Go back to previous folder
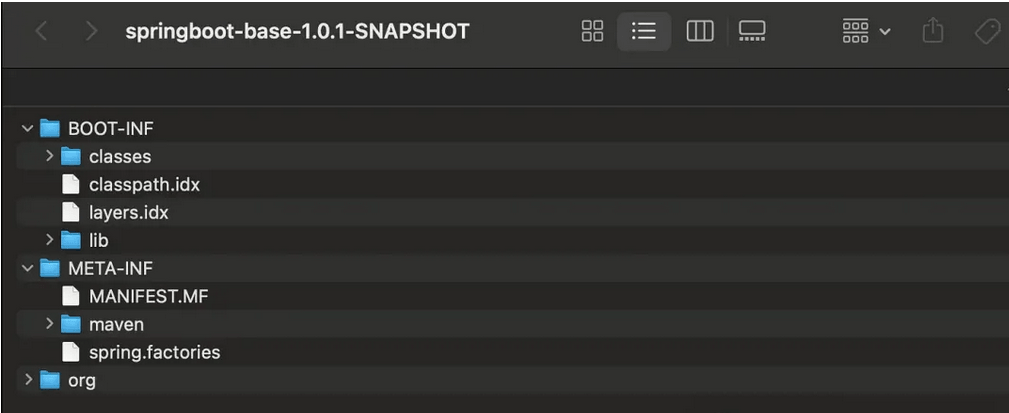The image size is (1009, 413). click(x=41, y=32)
